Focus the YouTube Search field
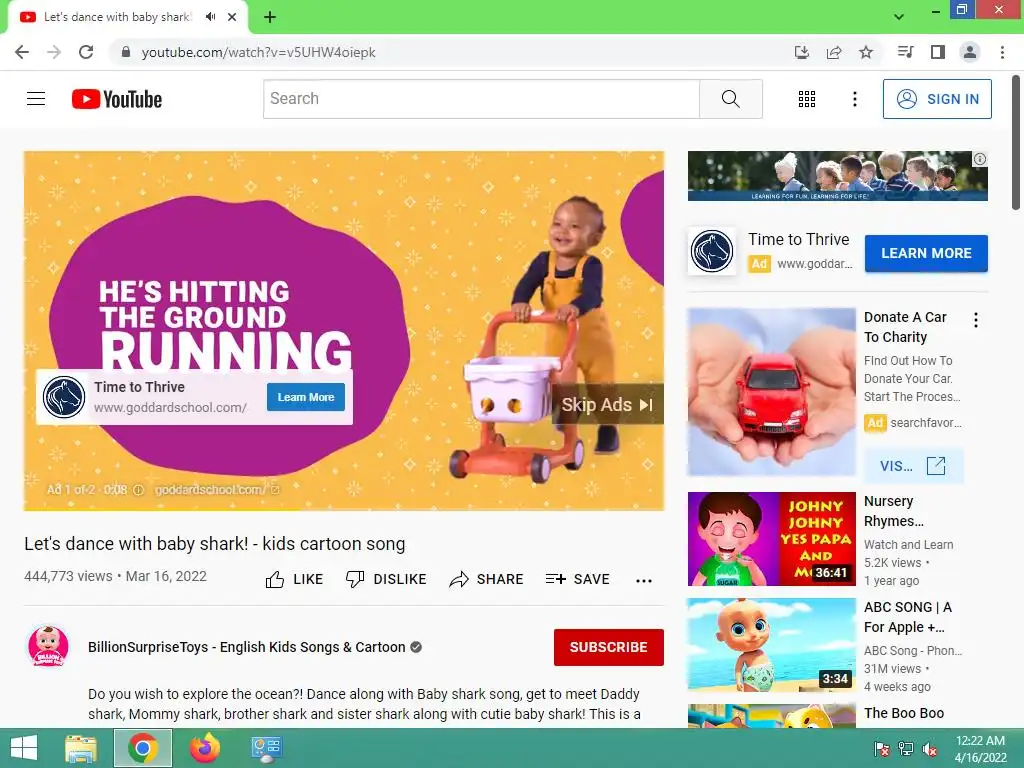Image resolution: width=1024 pixels, height=768 pixels. click(481, 99)
